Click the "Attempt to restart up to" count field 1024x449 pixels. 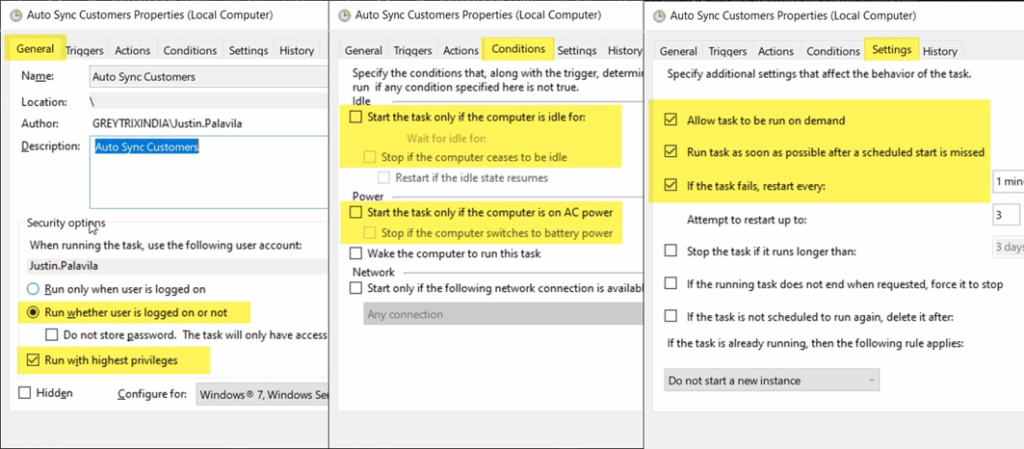coord(1005,216)
